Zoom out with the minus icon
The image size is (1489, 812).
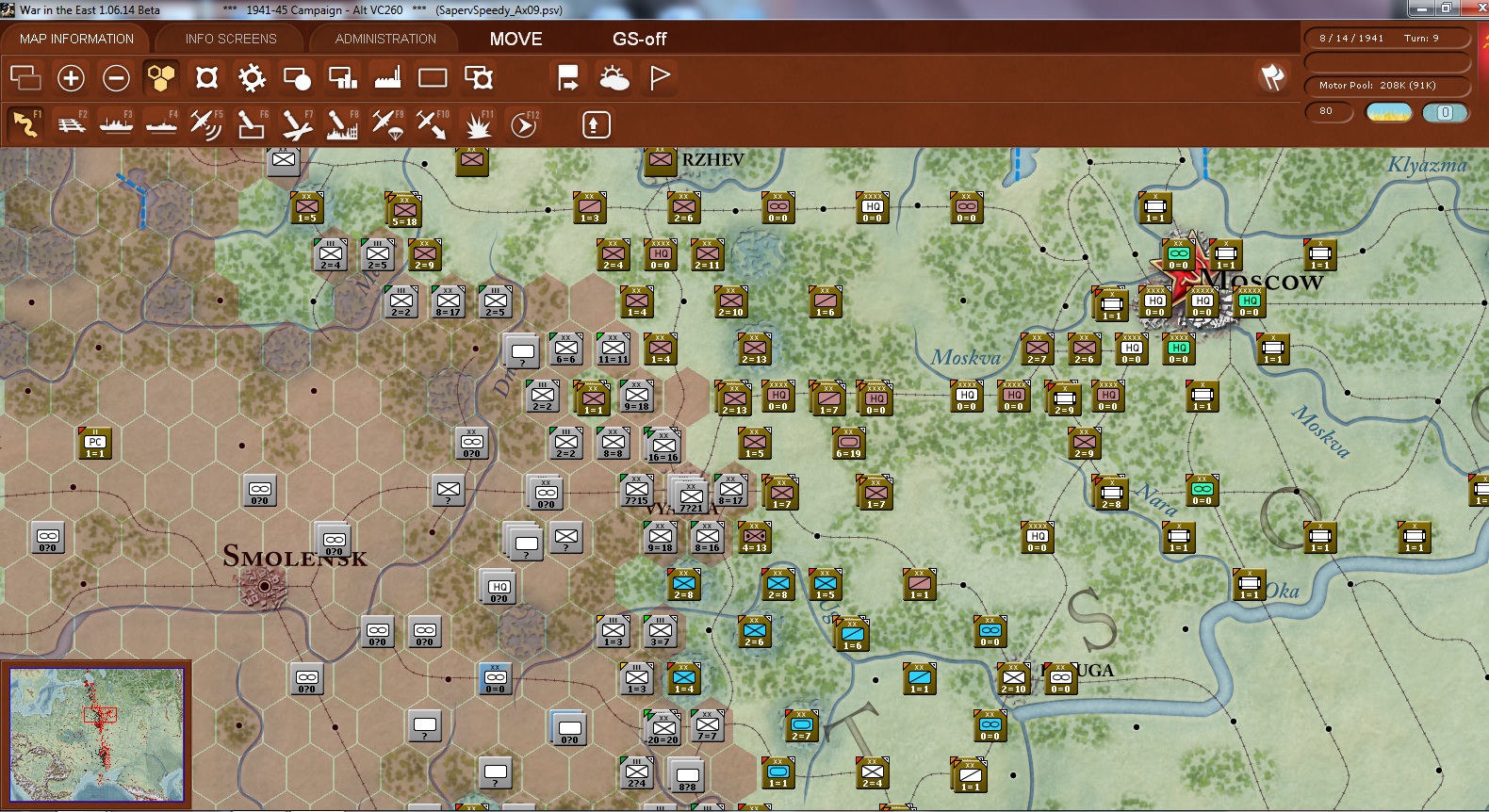(116, 77)
